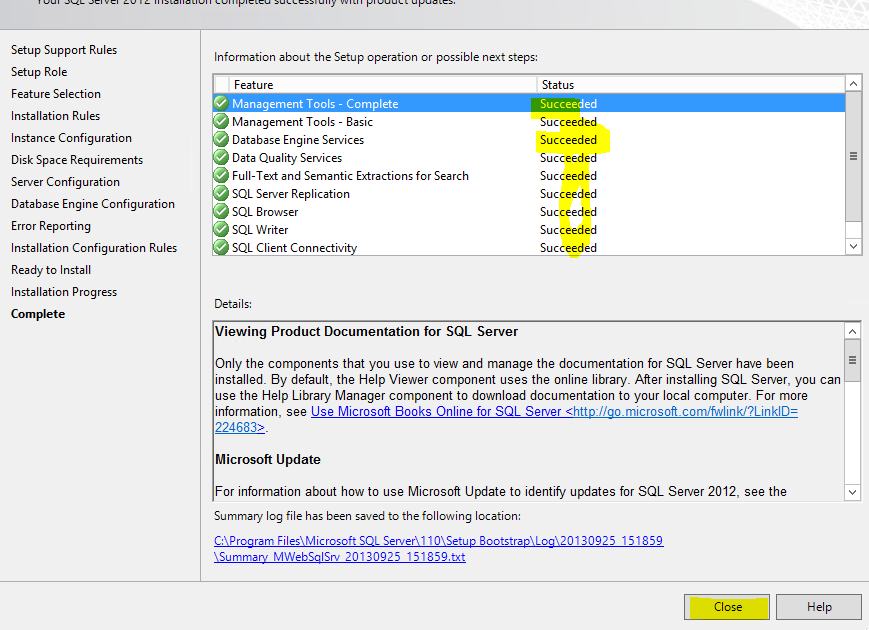The image size is (869, 630).
Task: Click Succeeded status of Database Engine Services
Action: [x=568, y=140]
